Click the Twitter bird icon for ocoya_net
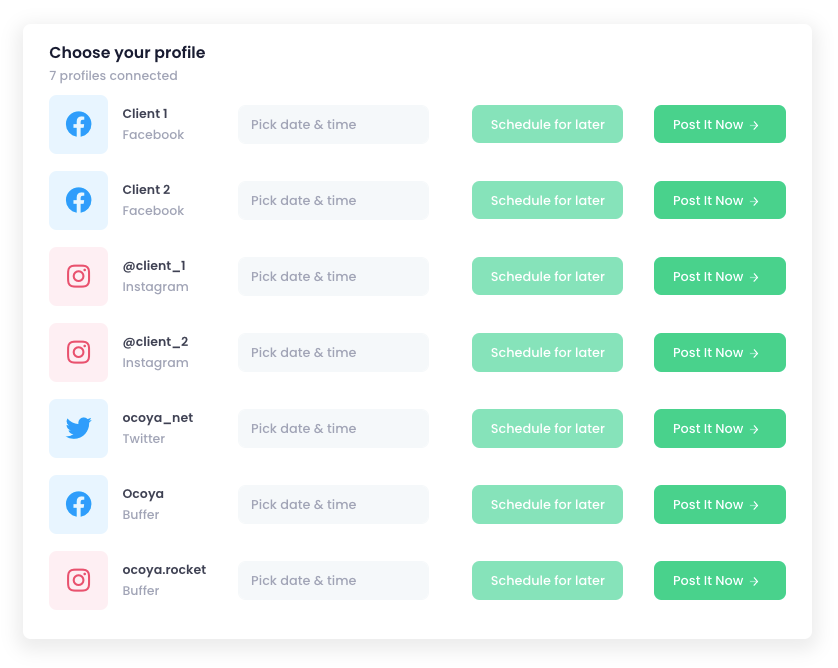The width and height of the screenshot is (838, 668). coord(79,428)
